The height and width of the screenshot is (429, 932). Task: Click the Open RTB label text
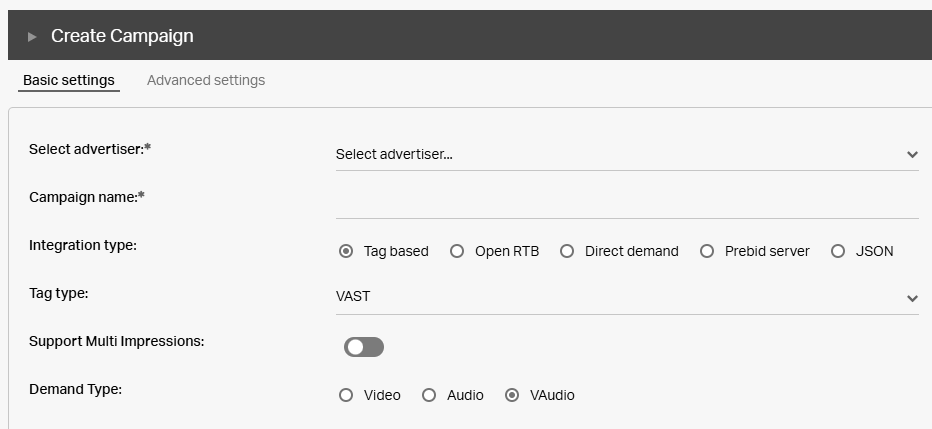click(506, 251)
